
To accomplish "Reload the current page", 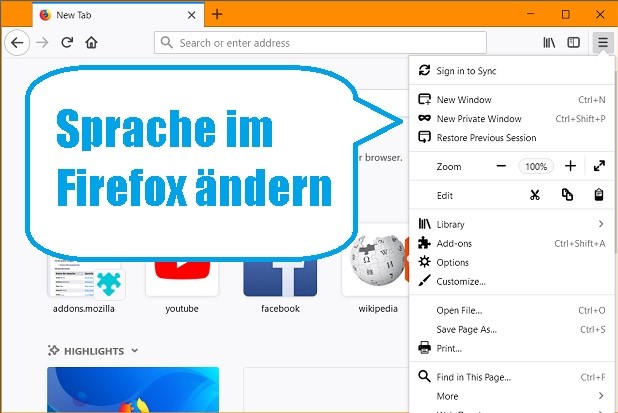I will click(x=67, y=43).
